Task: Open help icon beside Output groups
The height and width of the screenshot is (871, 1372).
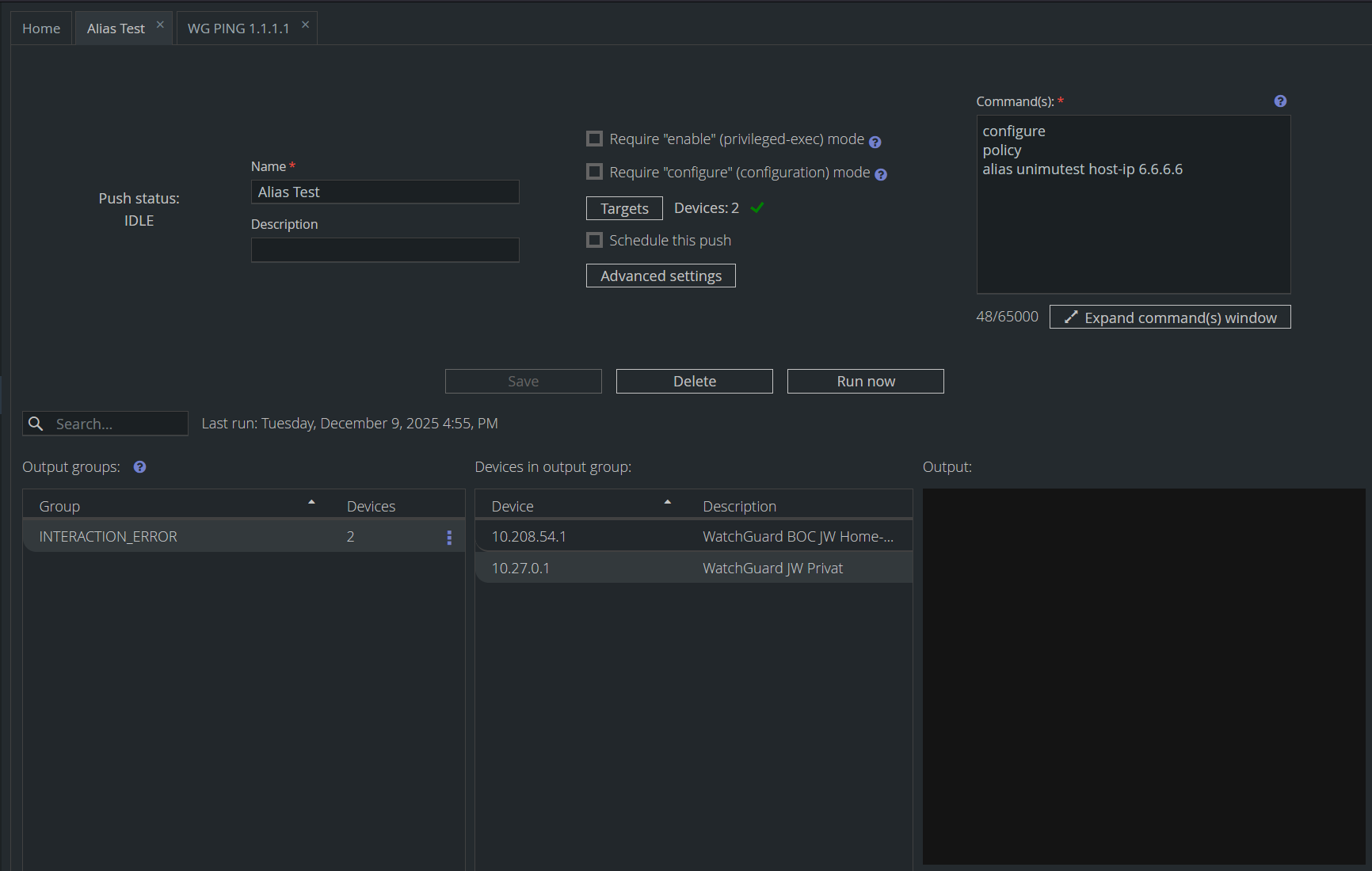Action: [139, 467]
